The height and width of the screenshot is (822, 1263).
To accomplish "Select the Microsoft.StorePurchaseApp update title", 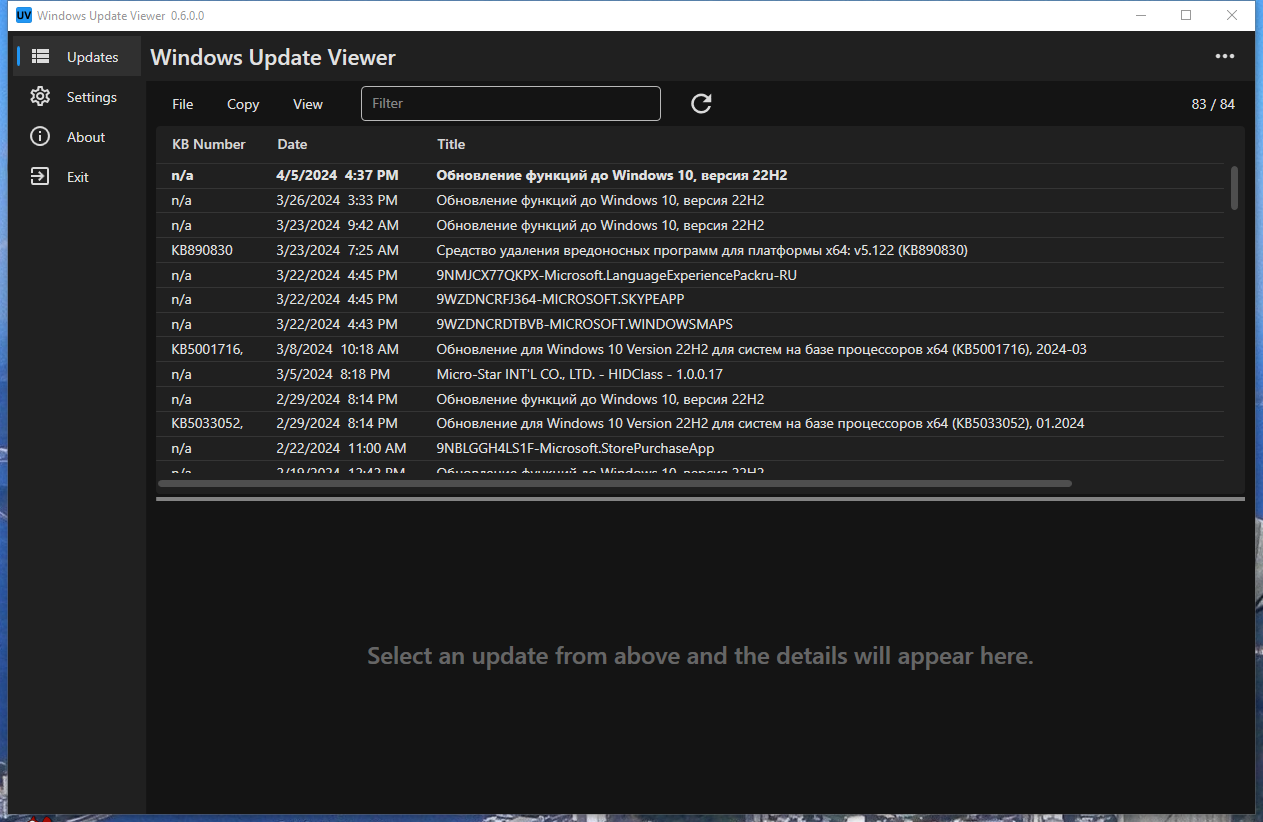I will coord(575,448).
